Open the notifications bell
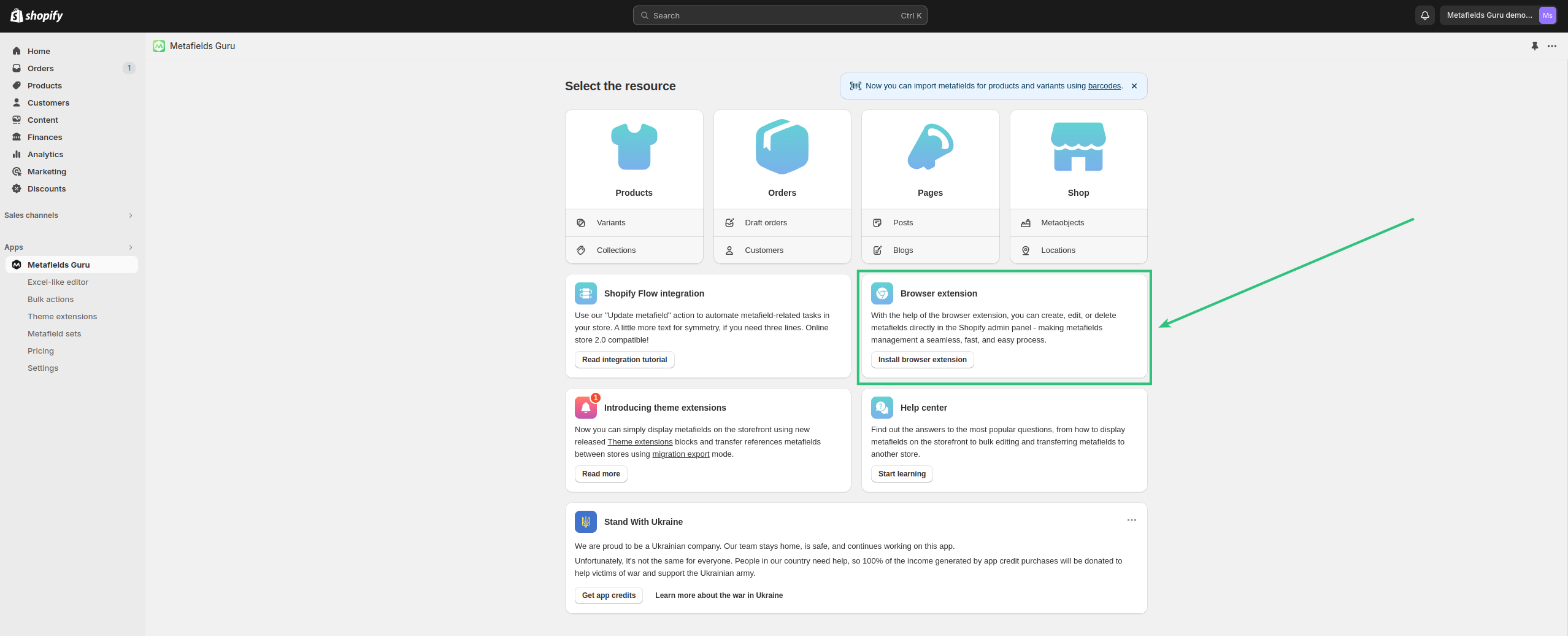The height and width of the screenshot is (636, 1568). 1425,15
